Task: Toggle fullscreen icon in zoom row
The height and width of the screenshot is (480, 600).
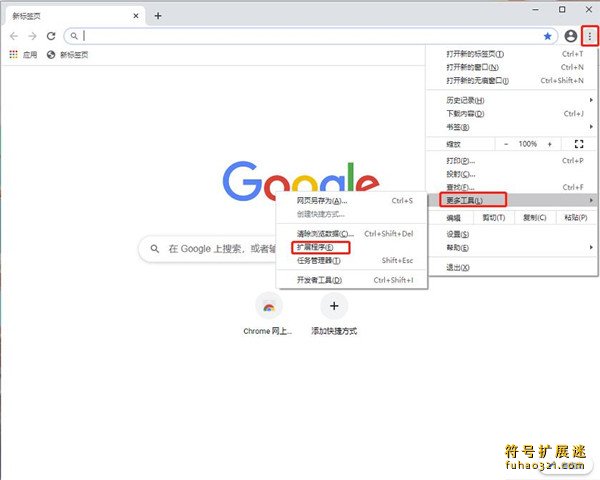Action: click(x=579, y=144)
